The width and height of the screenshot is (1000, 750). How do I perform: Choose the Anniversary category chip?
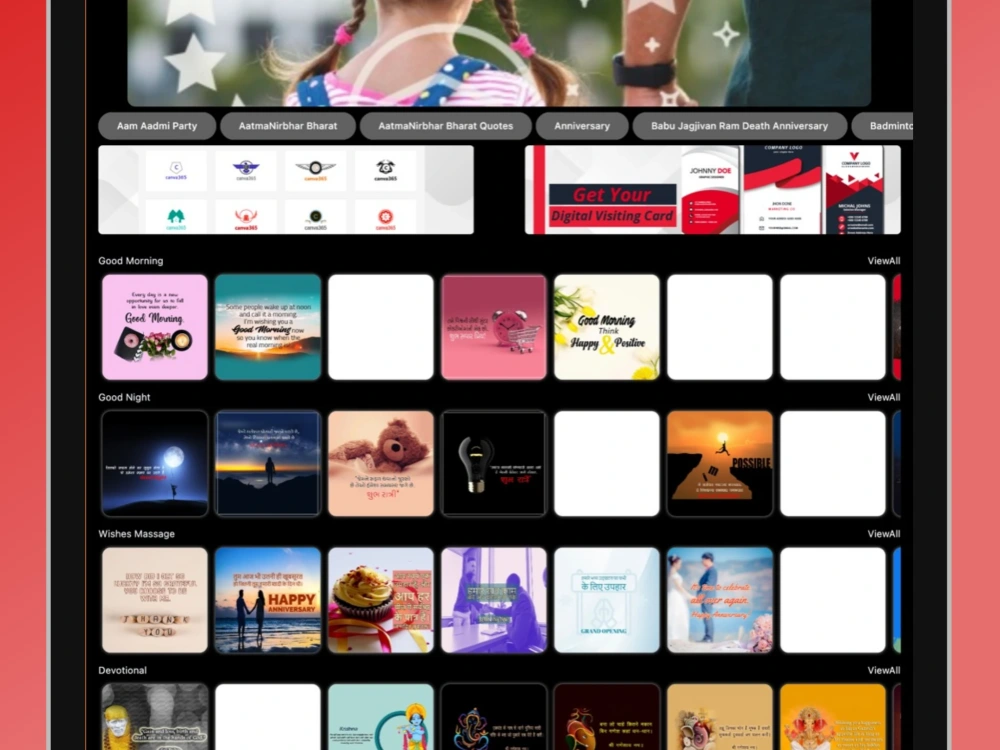point(582,126)
